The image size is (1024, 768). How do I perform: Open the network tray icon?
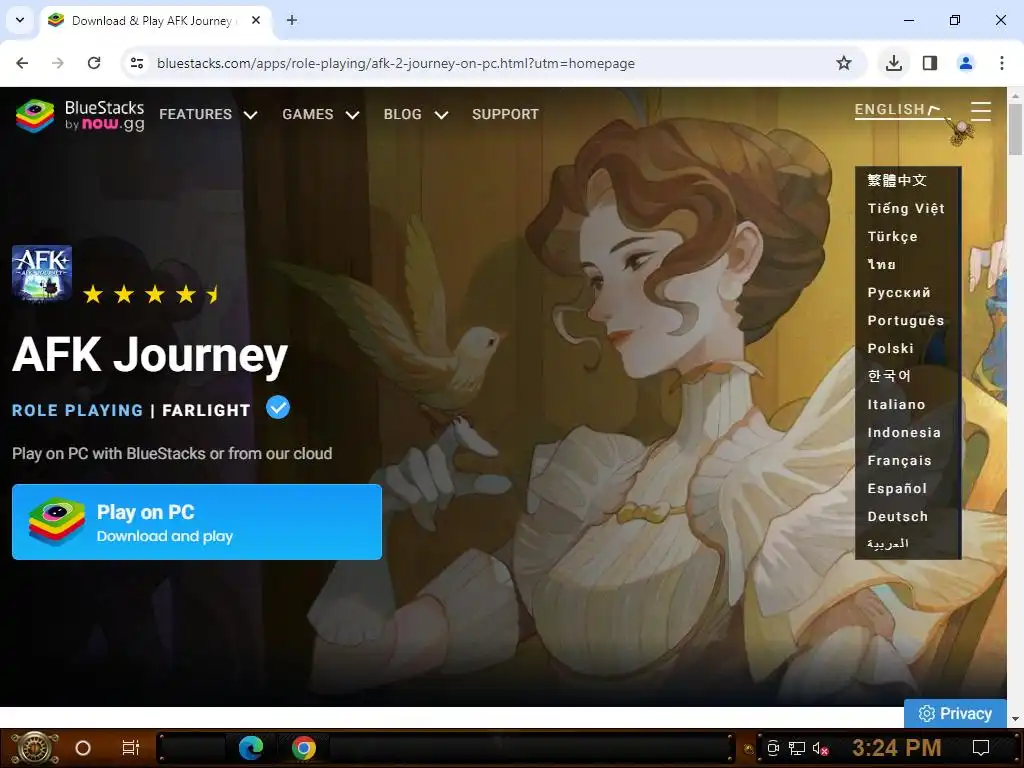(797, 748)
